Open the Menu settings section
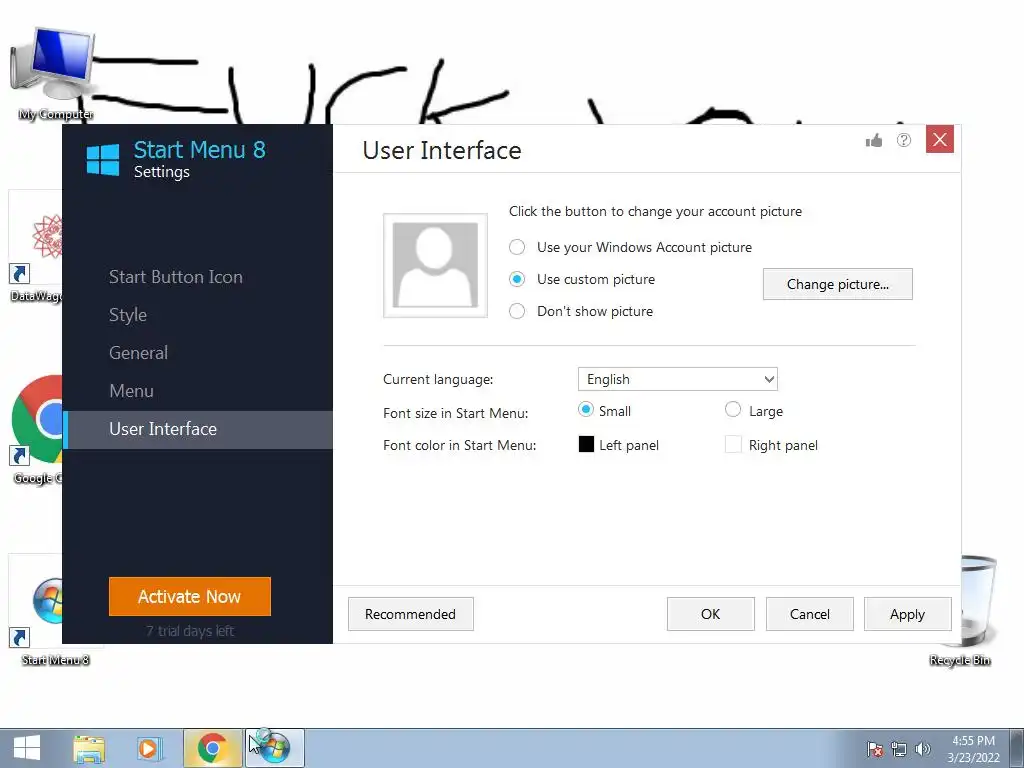Image resolution: width=1024 pixels, height=768 pixels. (131, 391)
